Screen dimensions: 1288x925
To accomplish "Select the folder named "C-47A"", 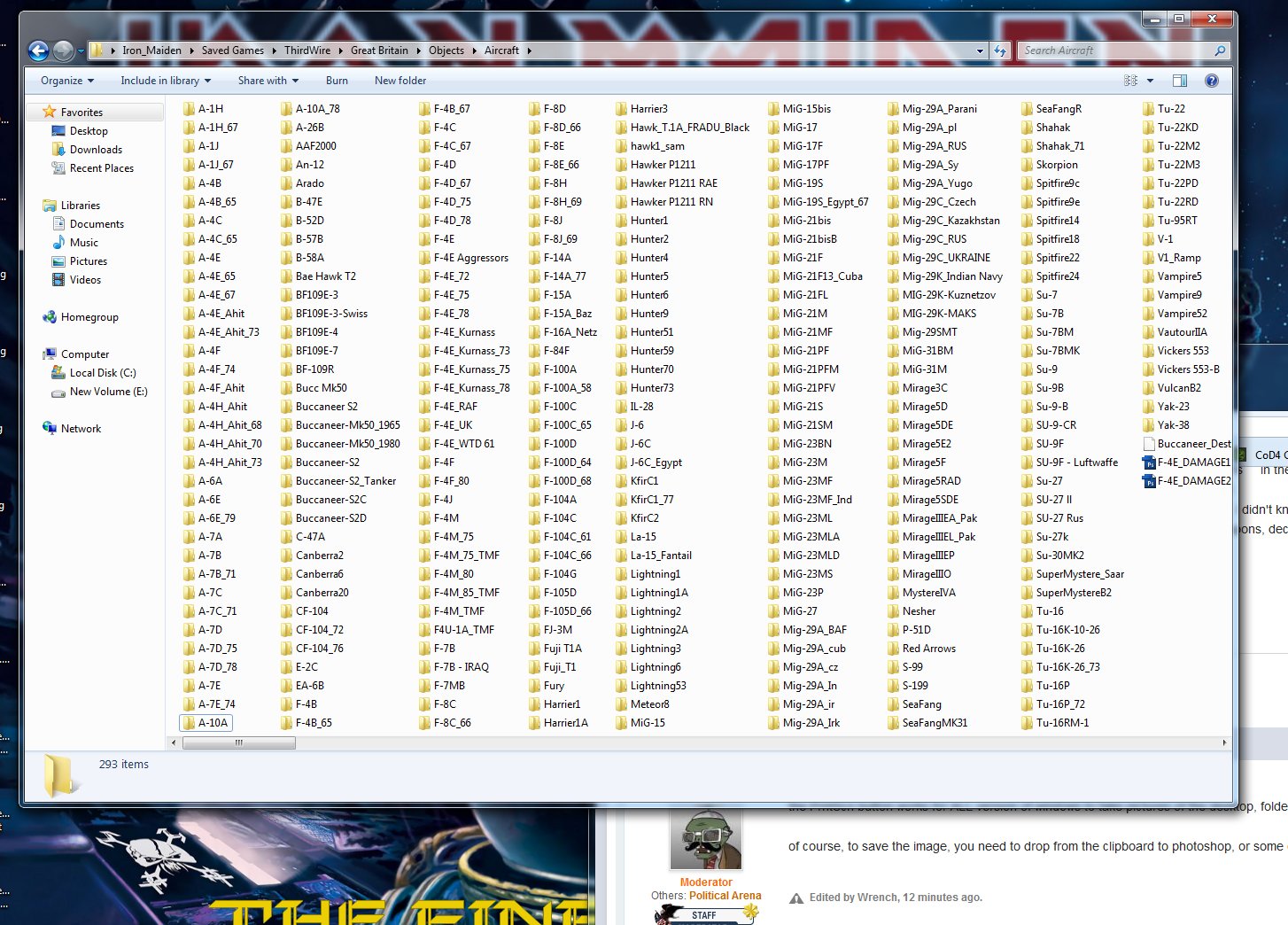I will coord(303,537).
